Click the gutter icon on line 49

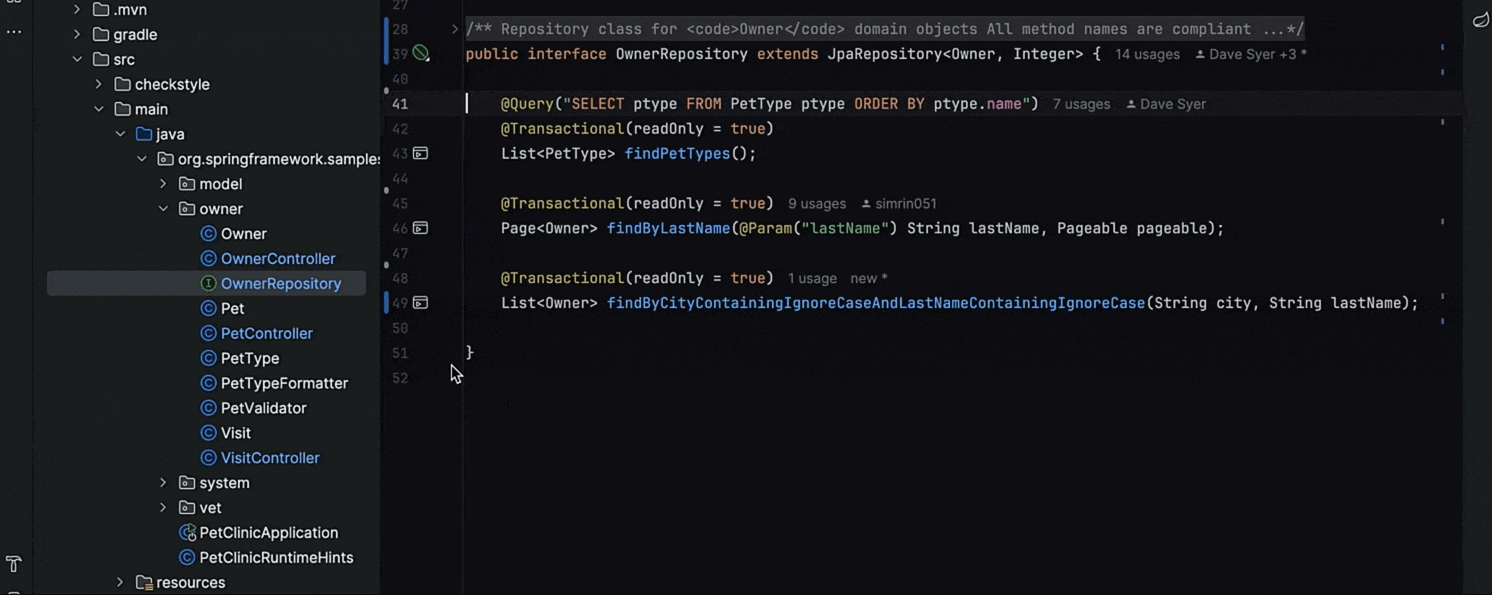coord(421,303)
